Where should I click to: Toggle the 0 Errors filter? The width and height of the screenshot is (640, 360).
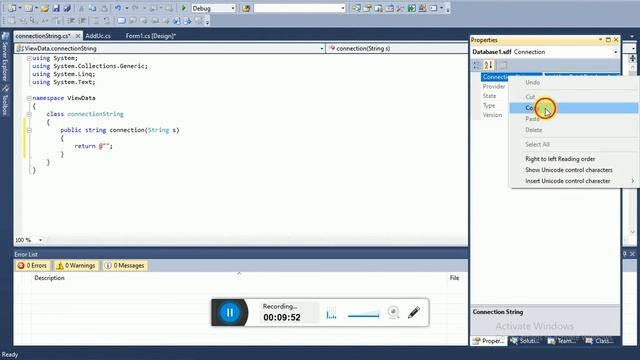(32, 265)
